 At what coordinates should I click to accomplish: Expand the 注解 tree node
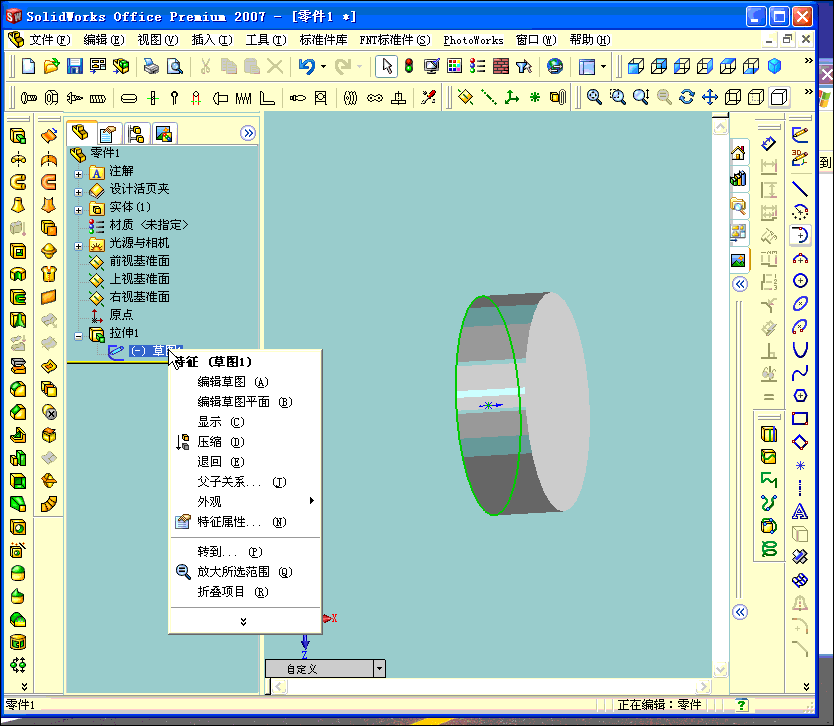pyautogui.click(x=78, y=174)
